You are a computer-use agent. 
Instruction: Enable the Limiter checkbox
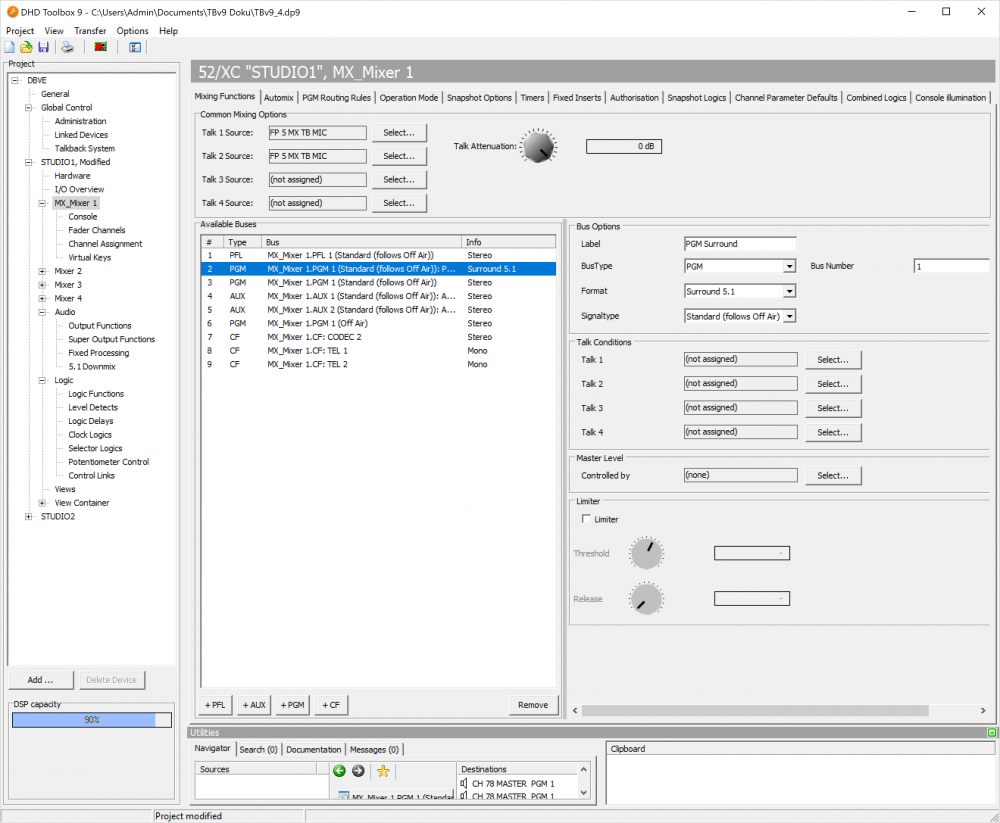point(586,518)
